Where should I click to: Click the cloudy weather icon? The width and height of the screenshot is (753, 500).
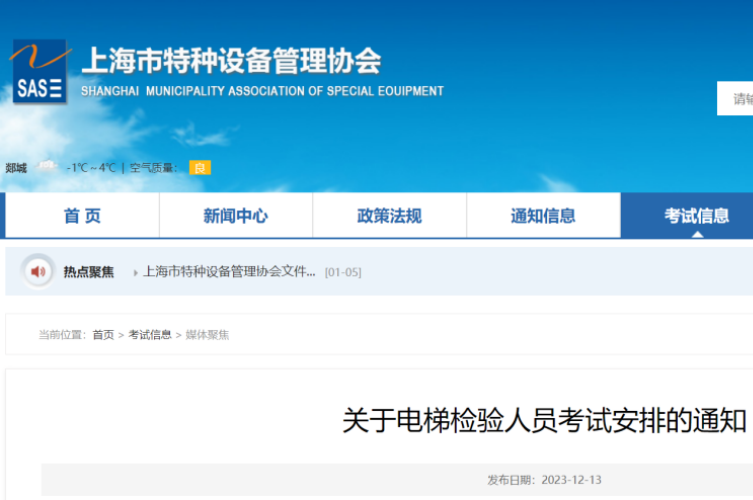click(x=47, y=167)
